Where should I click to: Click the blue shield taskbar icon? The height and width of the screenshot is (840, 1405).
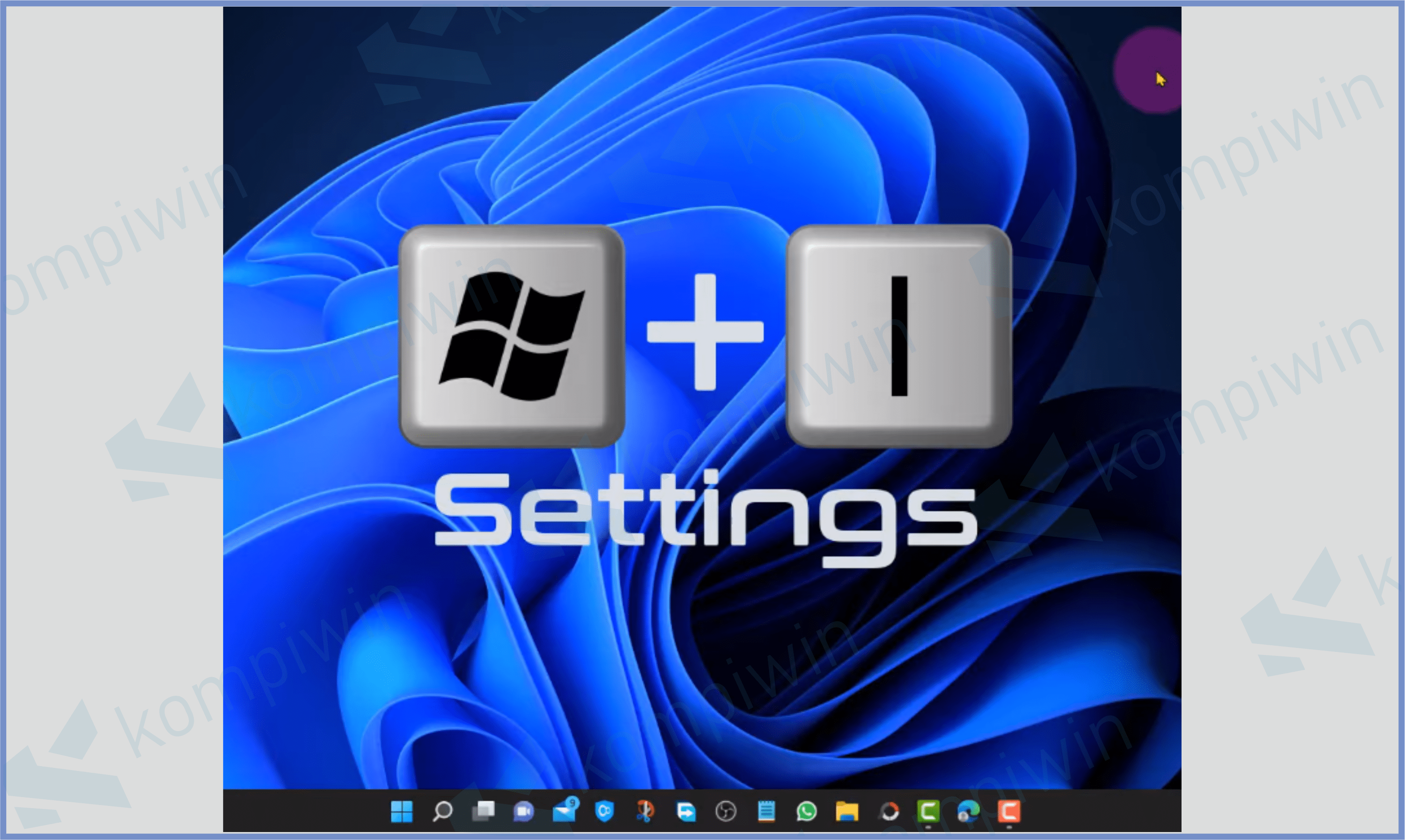pyautogui.click(x=604, y=811)
